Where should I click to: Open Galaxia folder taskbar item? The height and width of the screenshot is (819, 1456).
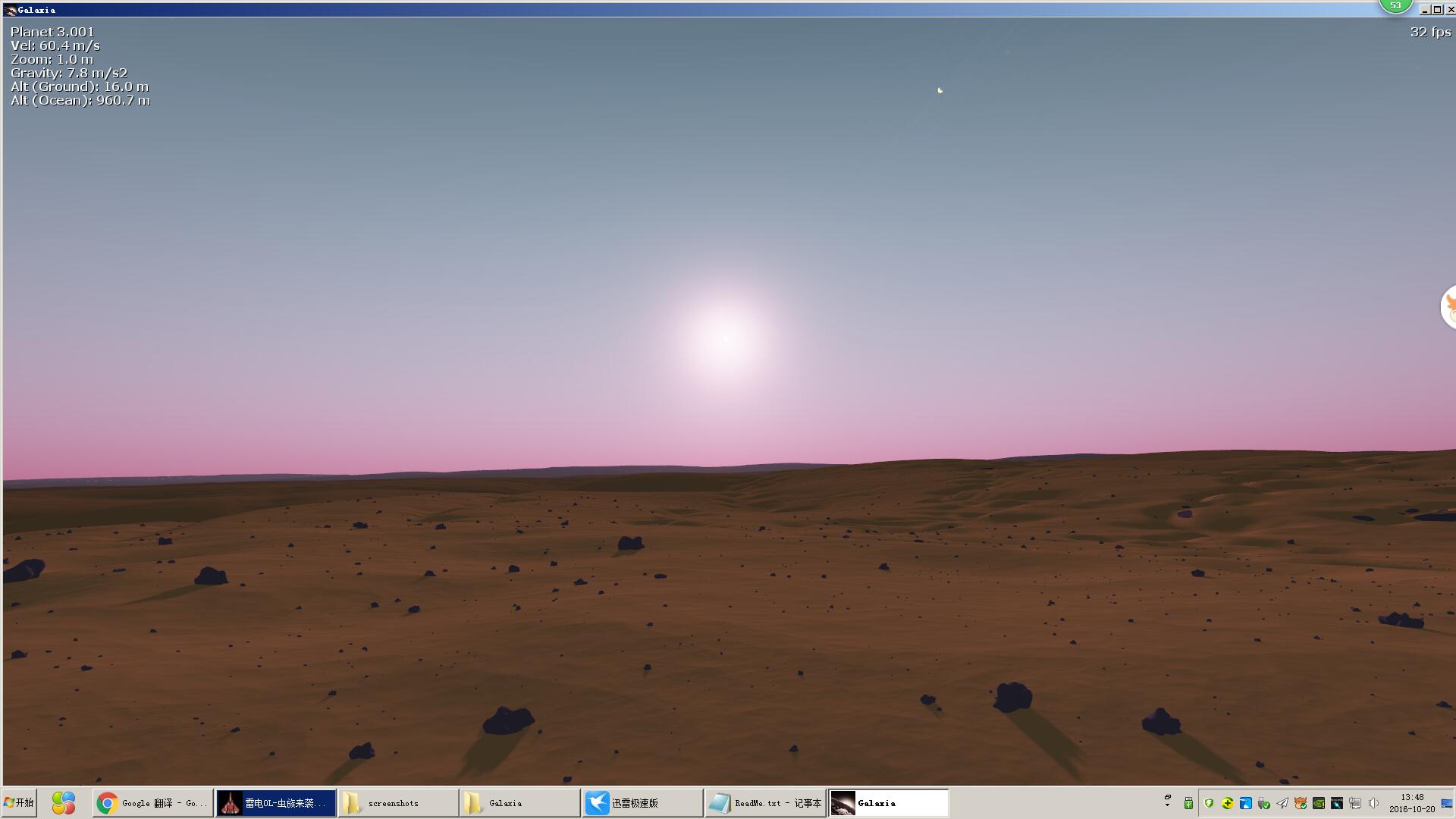tap(519, 802)
